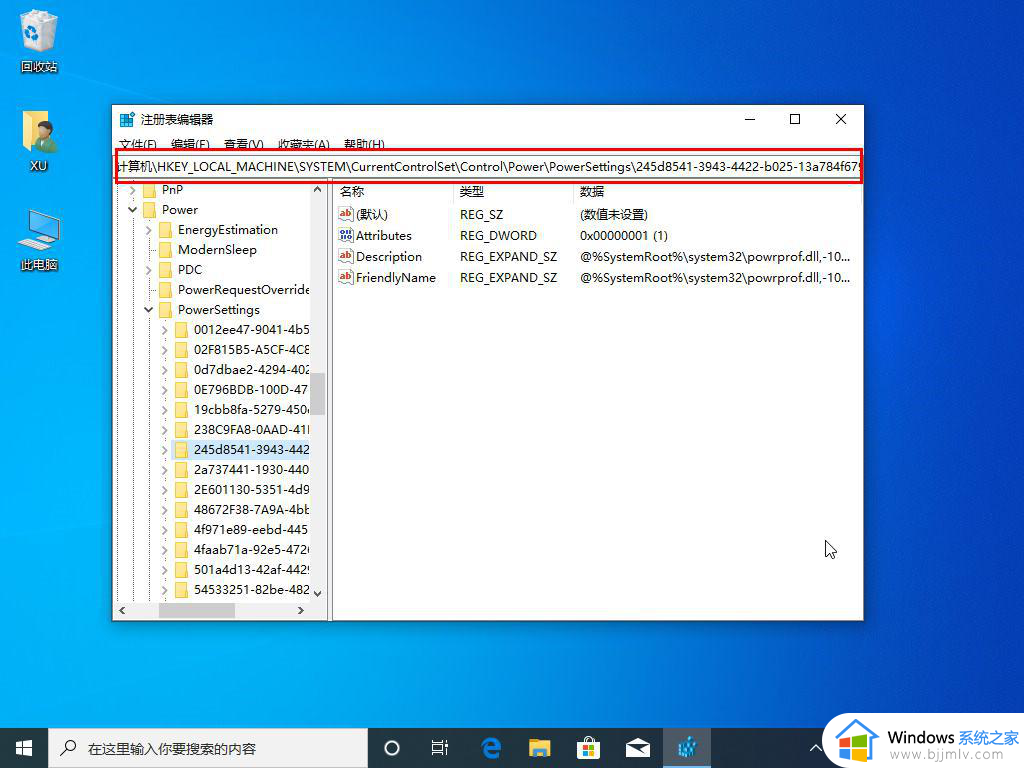Screen dimensions: 1024x768
Task: Expand the EnergyEstimation tree node
Action: (149, 230)
